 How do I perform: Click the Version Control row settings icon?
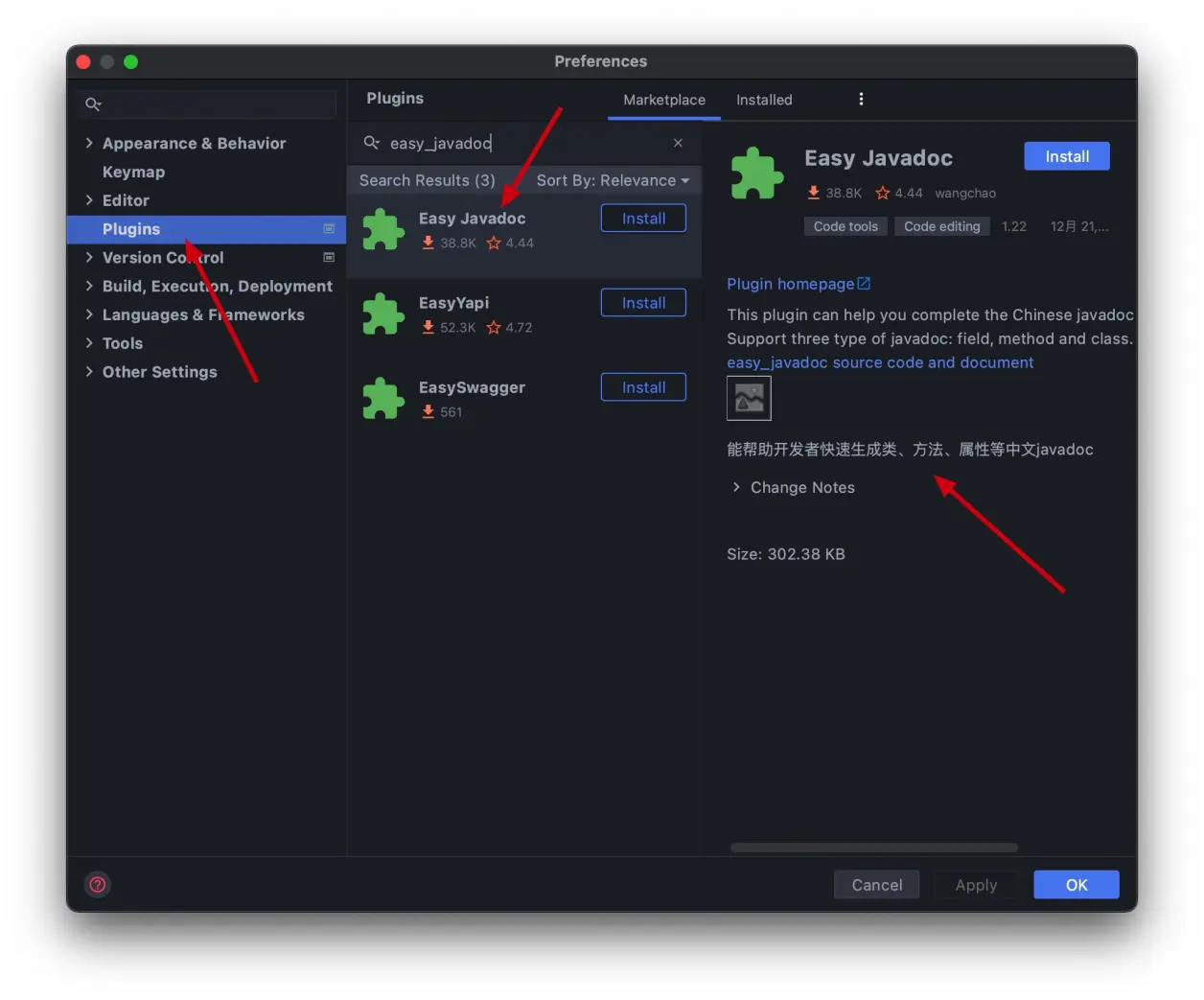pos(329,257)
